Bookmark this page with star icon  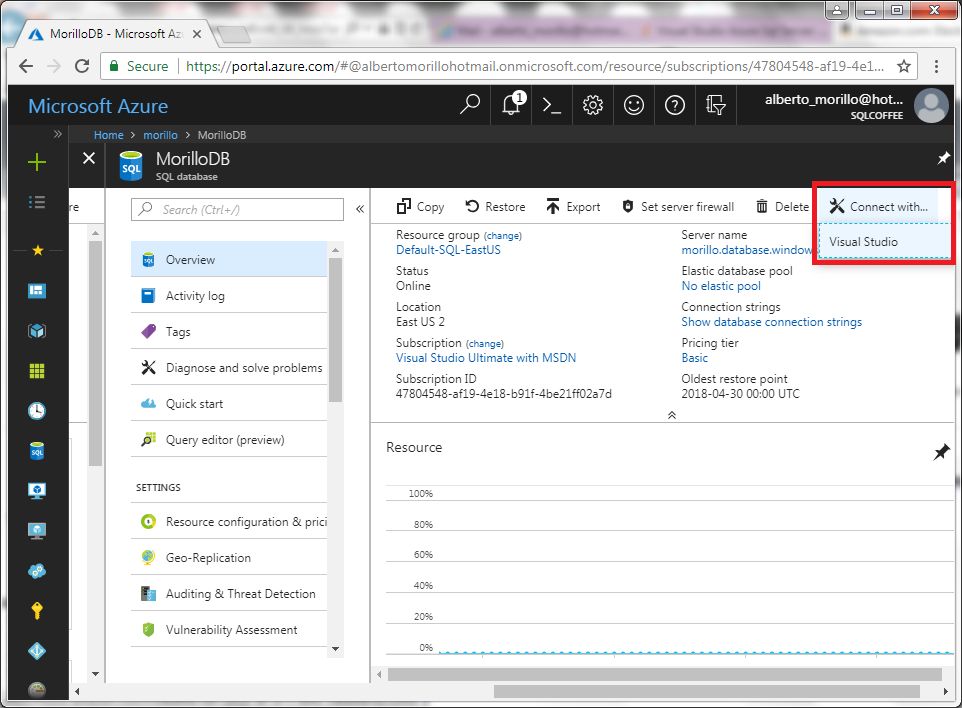pos(904,66)
